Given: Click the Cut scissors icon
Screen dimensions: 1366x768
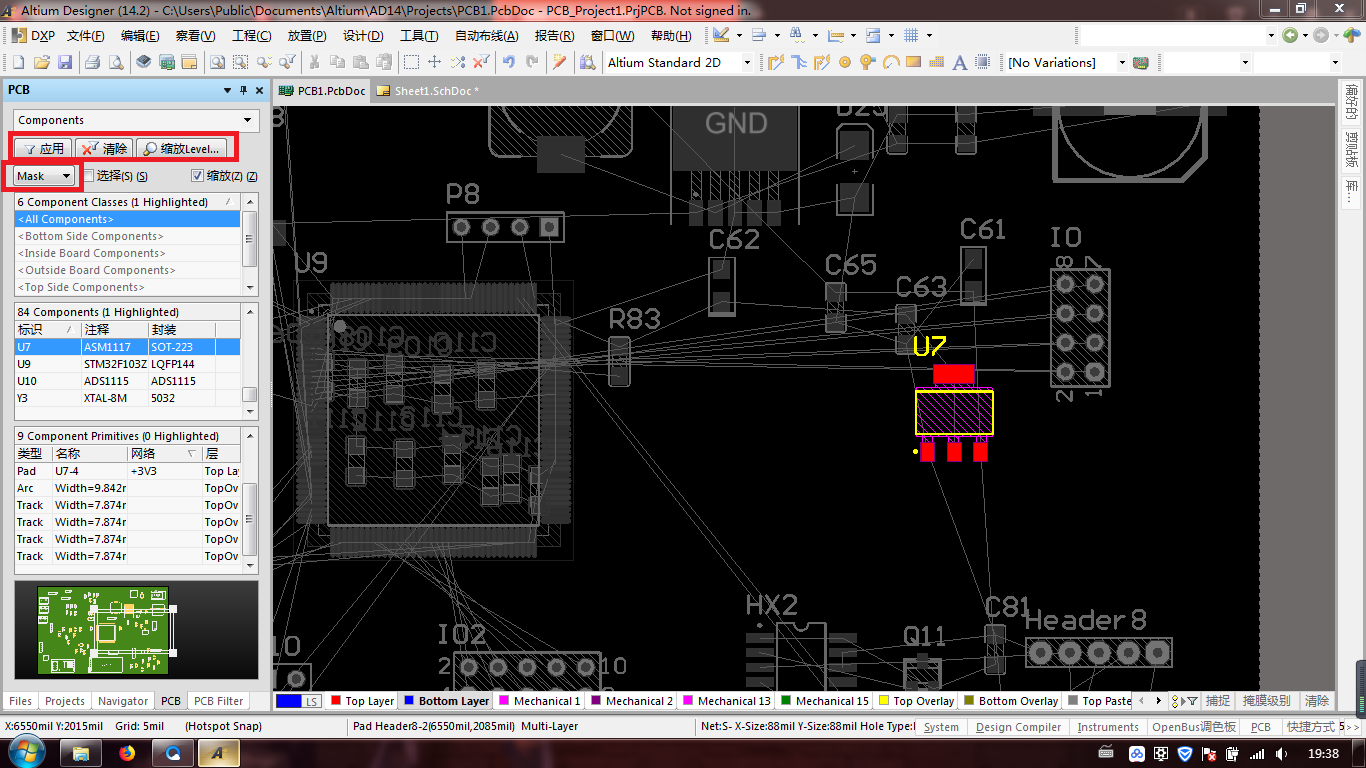Looking at the screenshot, I should pos(314,62).
